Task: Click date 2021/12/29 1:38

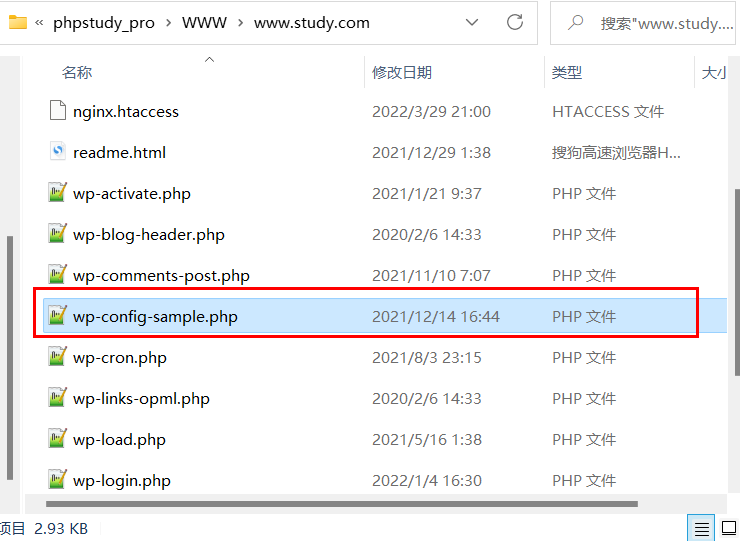Action: click(431, 153)
